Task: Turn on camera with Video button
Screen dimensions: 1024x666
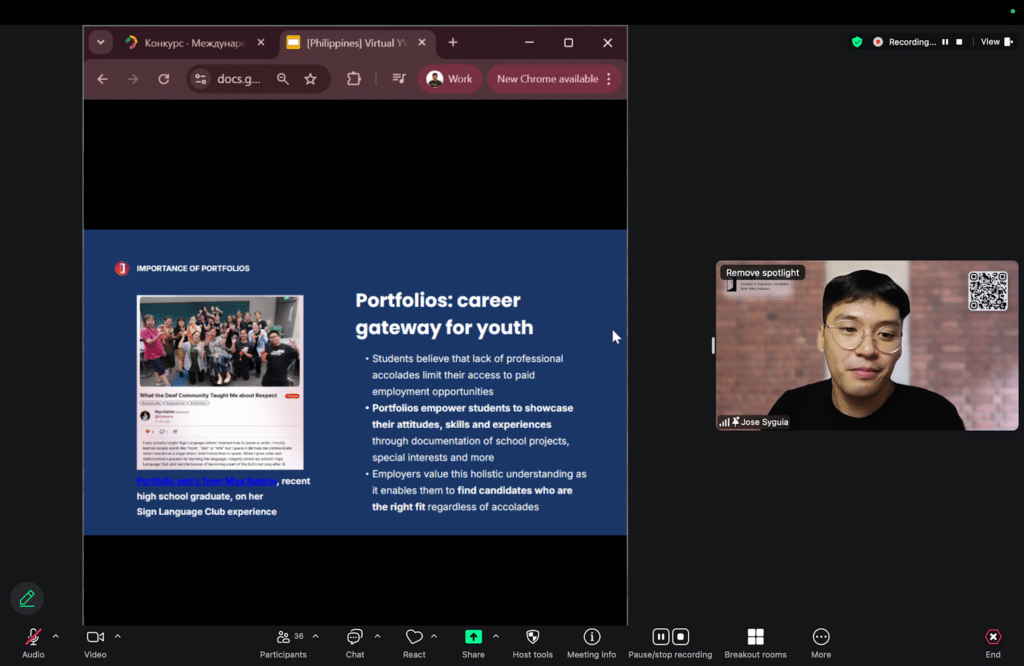Action: (95, 638)
